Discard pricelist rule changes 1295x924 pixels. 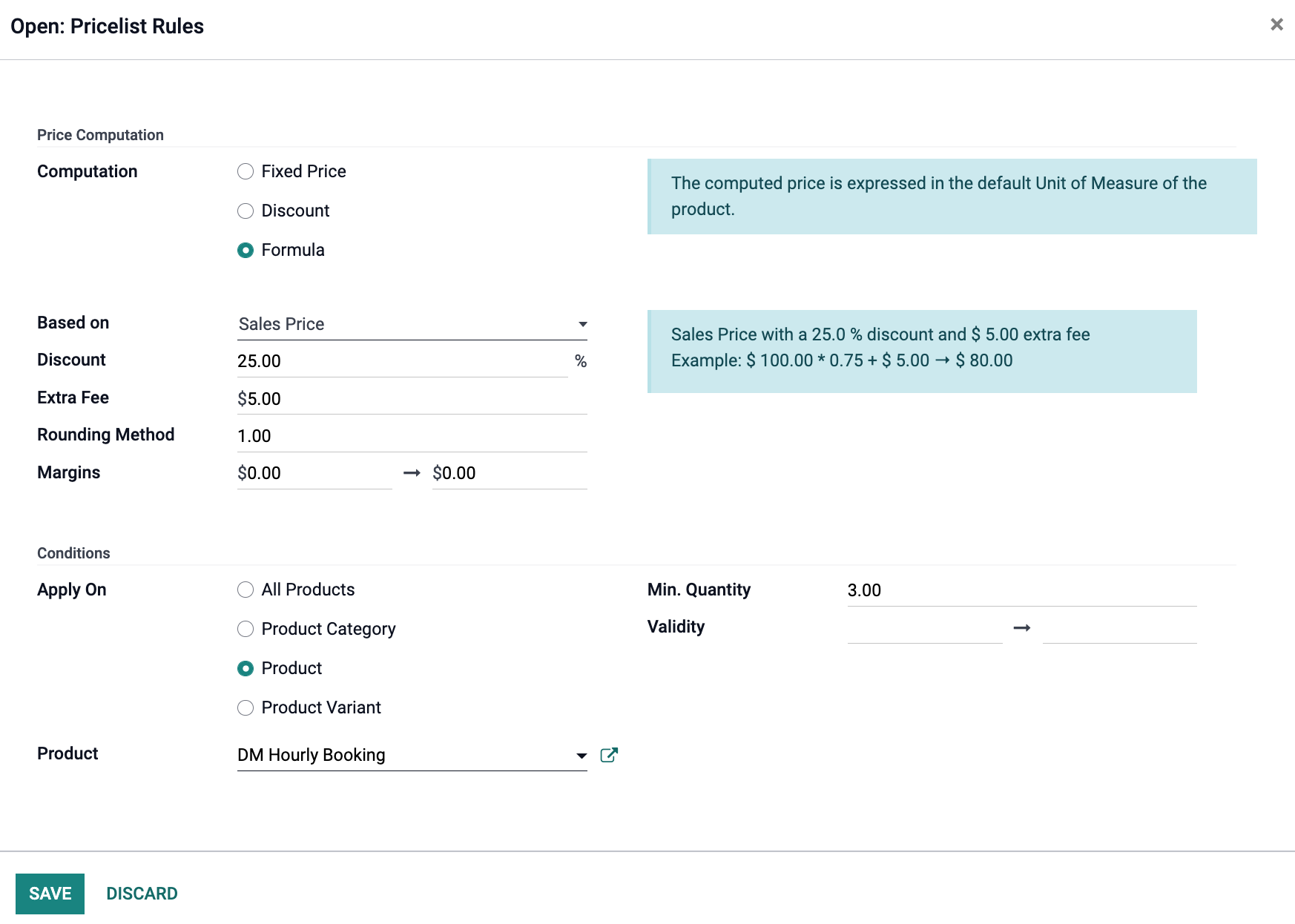pos(142,894)
